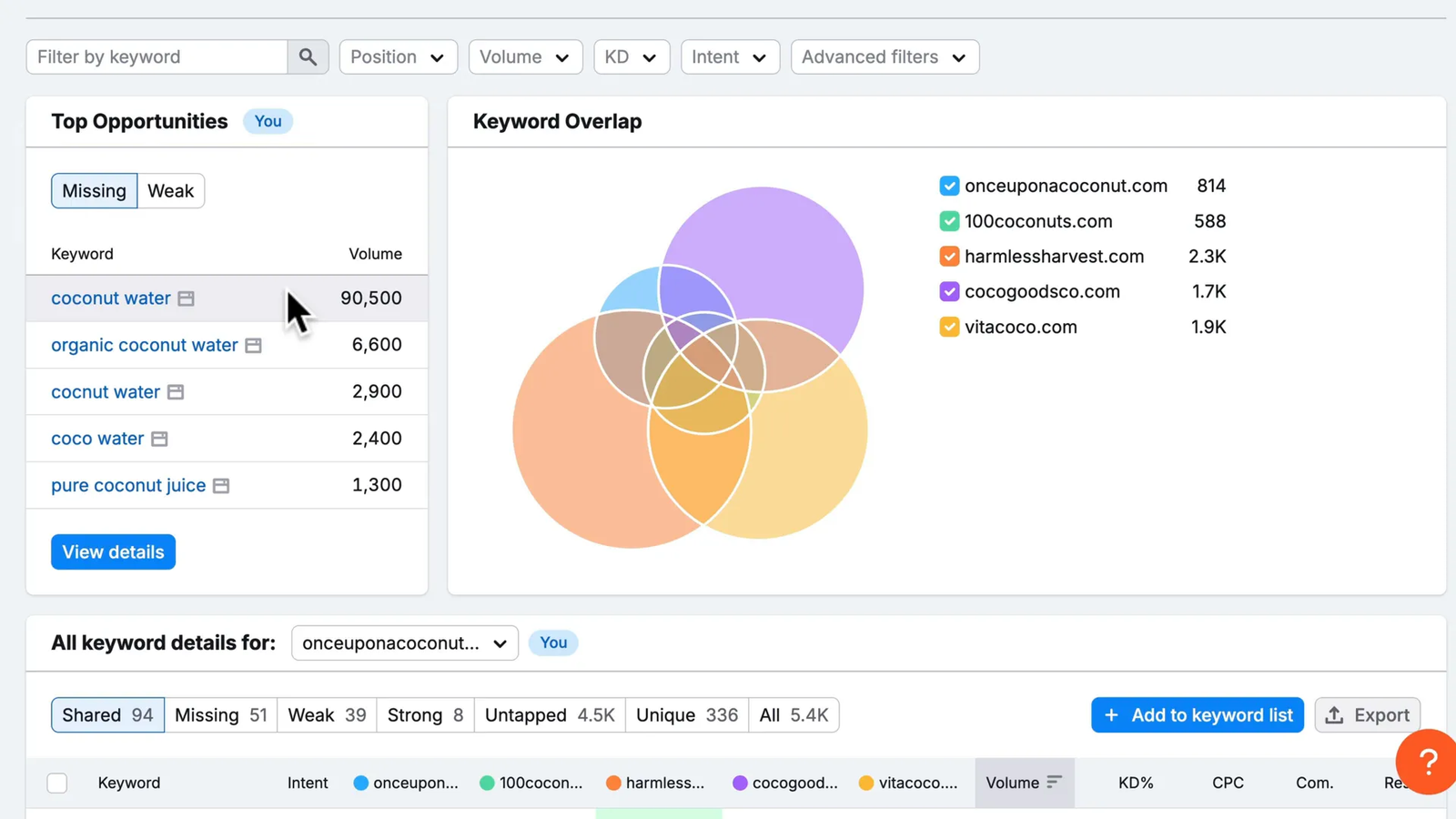The image size is (1456, 819).
Task: Open the coconut water keyword link
Action: click(x=111, y=298)
